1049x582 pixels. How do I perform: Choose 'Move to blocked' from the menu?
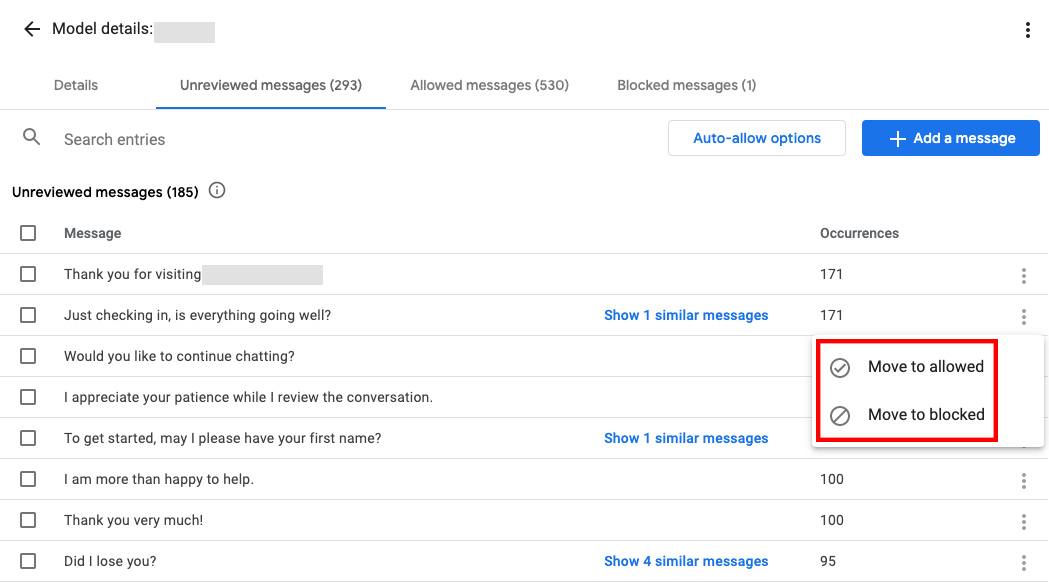coord(925,415)
